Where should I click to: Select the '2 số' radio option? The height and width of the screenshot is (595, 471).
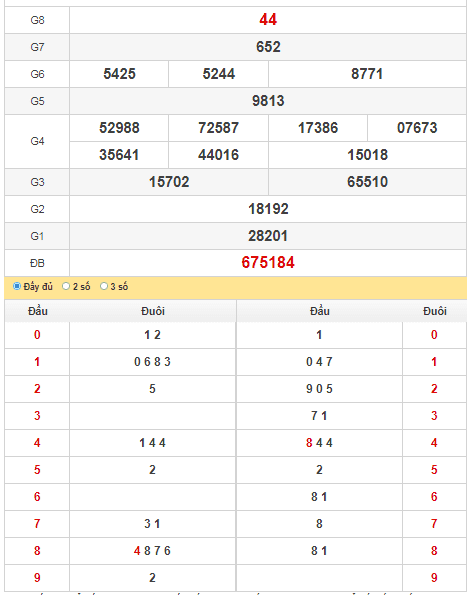coord(66,286)
